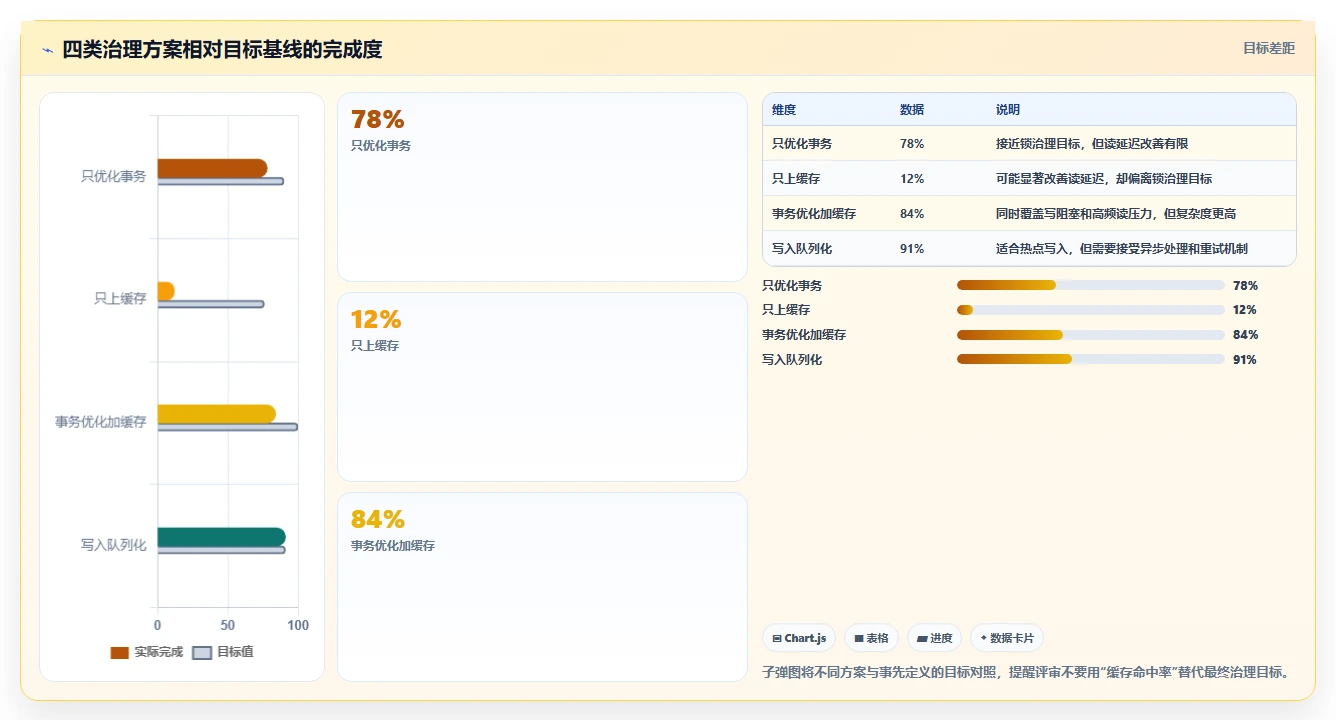Click the description 可能显著改善读延迟，却偏离锁治理目标

(x=1104, y=179)
